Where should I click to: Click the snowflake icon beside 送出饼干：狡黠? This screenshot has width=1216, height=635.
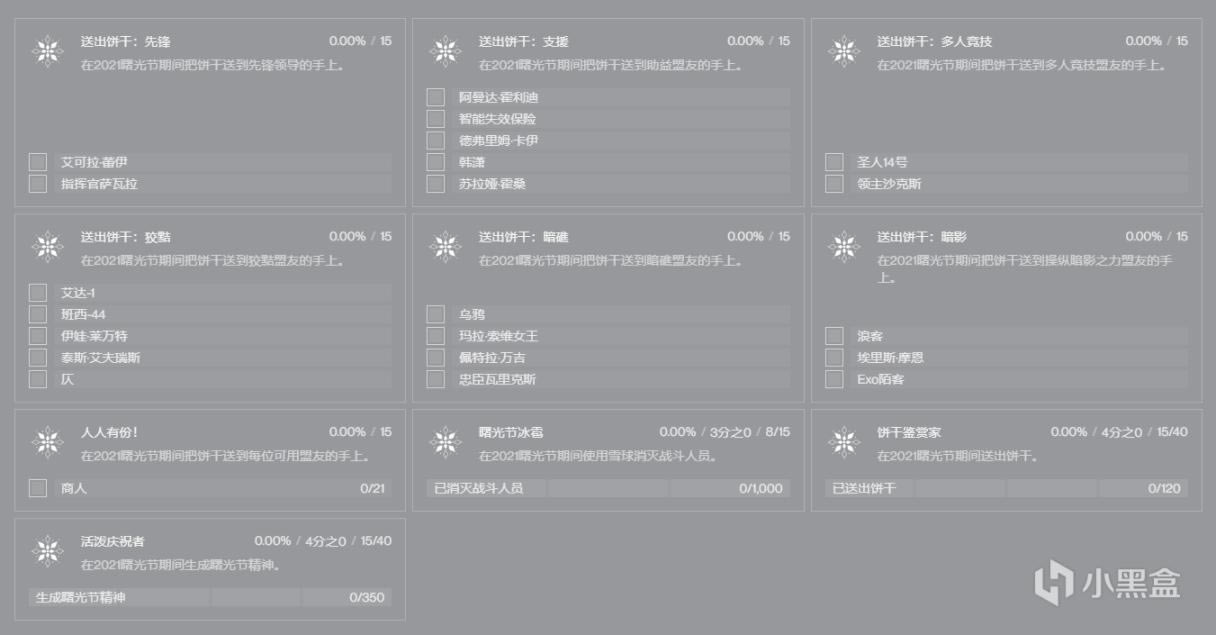pos(47,247)
